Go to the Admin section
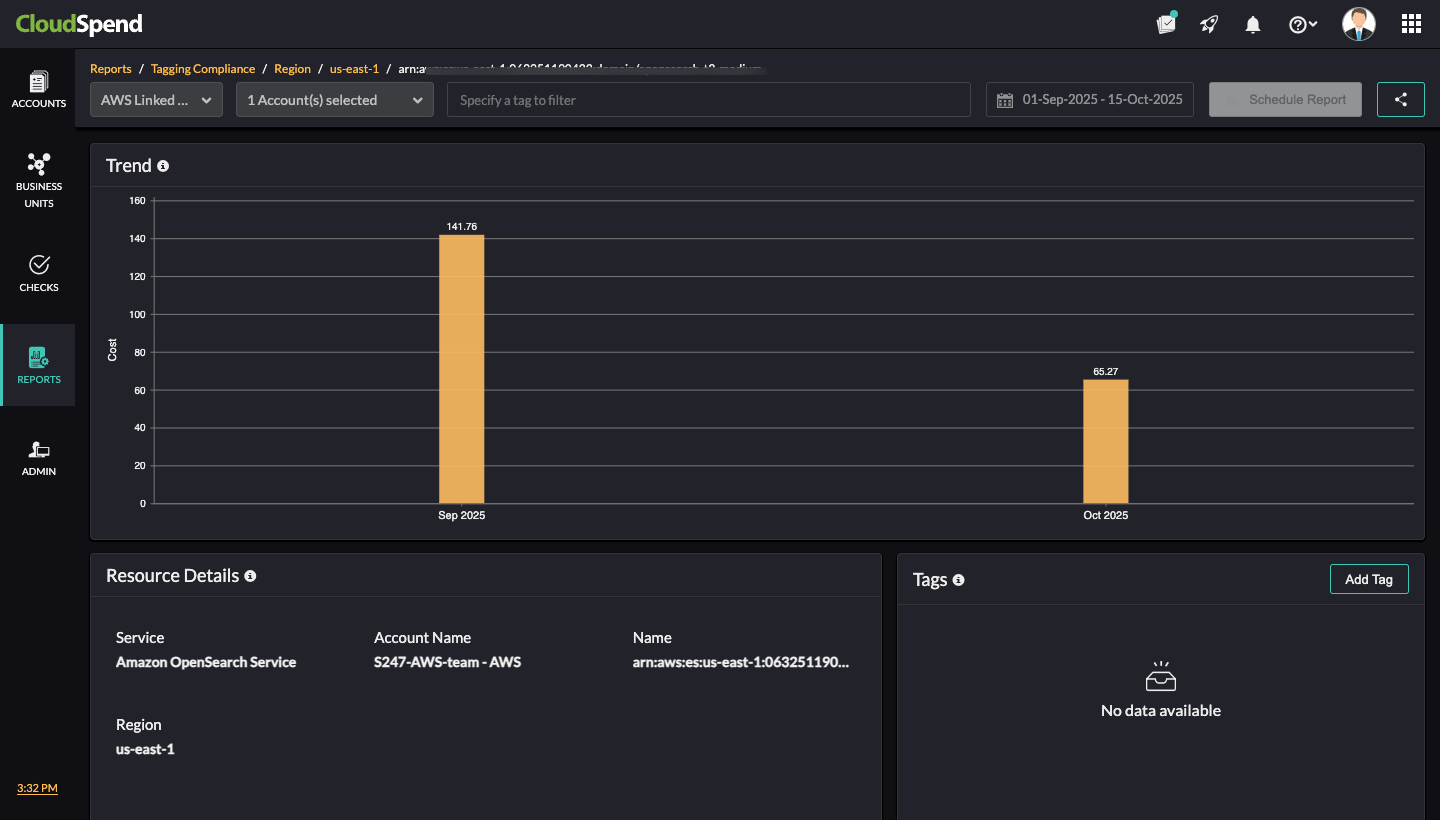The image size is (1440, 820). (x=39, y=457)
